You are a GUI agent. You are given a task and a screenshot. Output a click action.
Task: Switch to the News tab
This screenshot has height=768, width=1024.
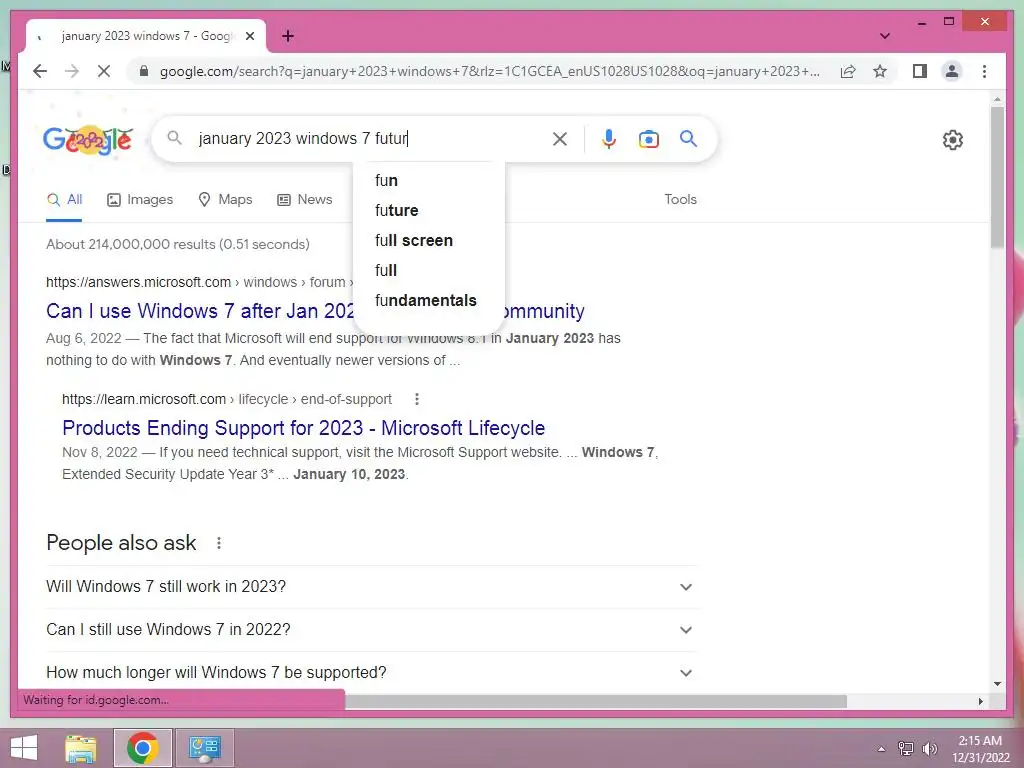(304, 200)
